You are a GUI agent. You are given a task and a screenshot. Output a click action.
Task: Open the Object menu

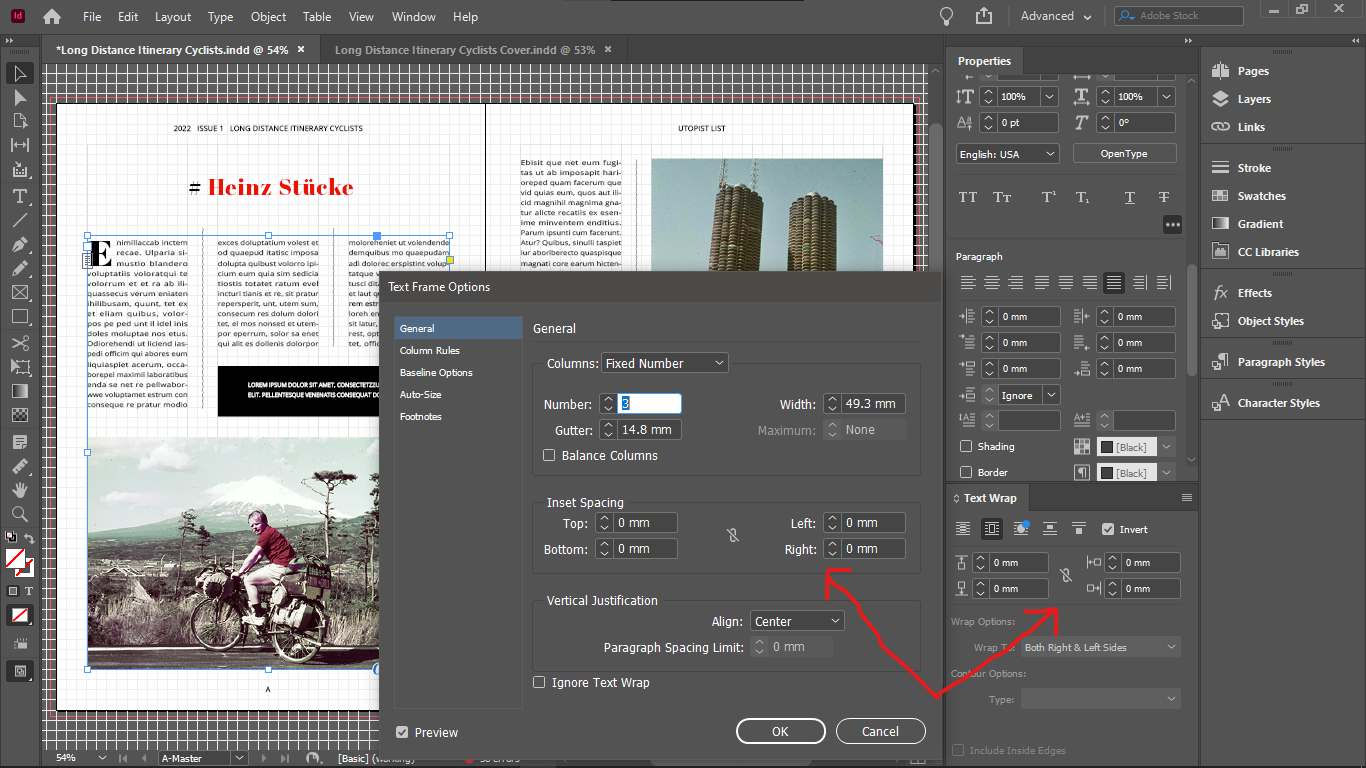[x=267, y=16]
